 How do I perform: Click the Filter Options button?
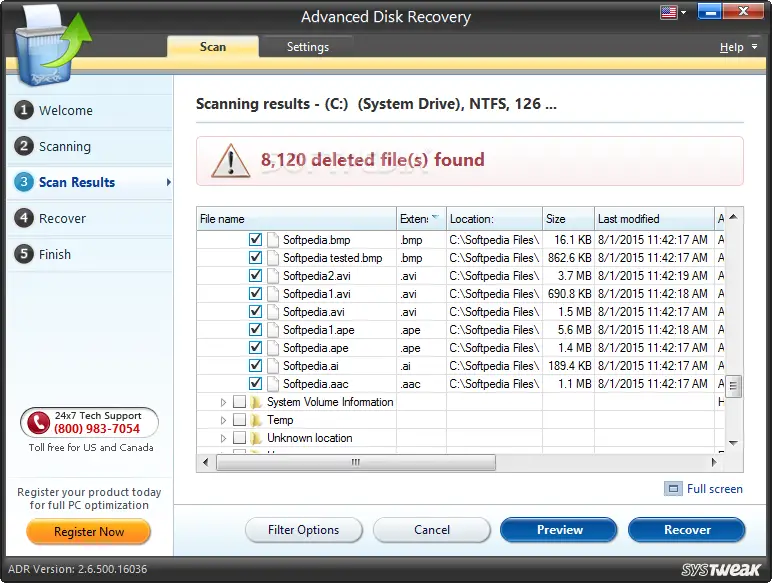(x=303, y=530)
